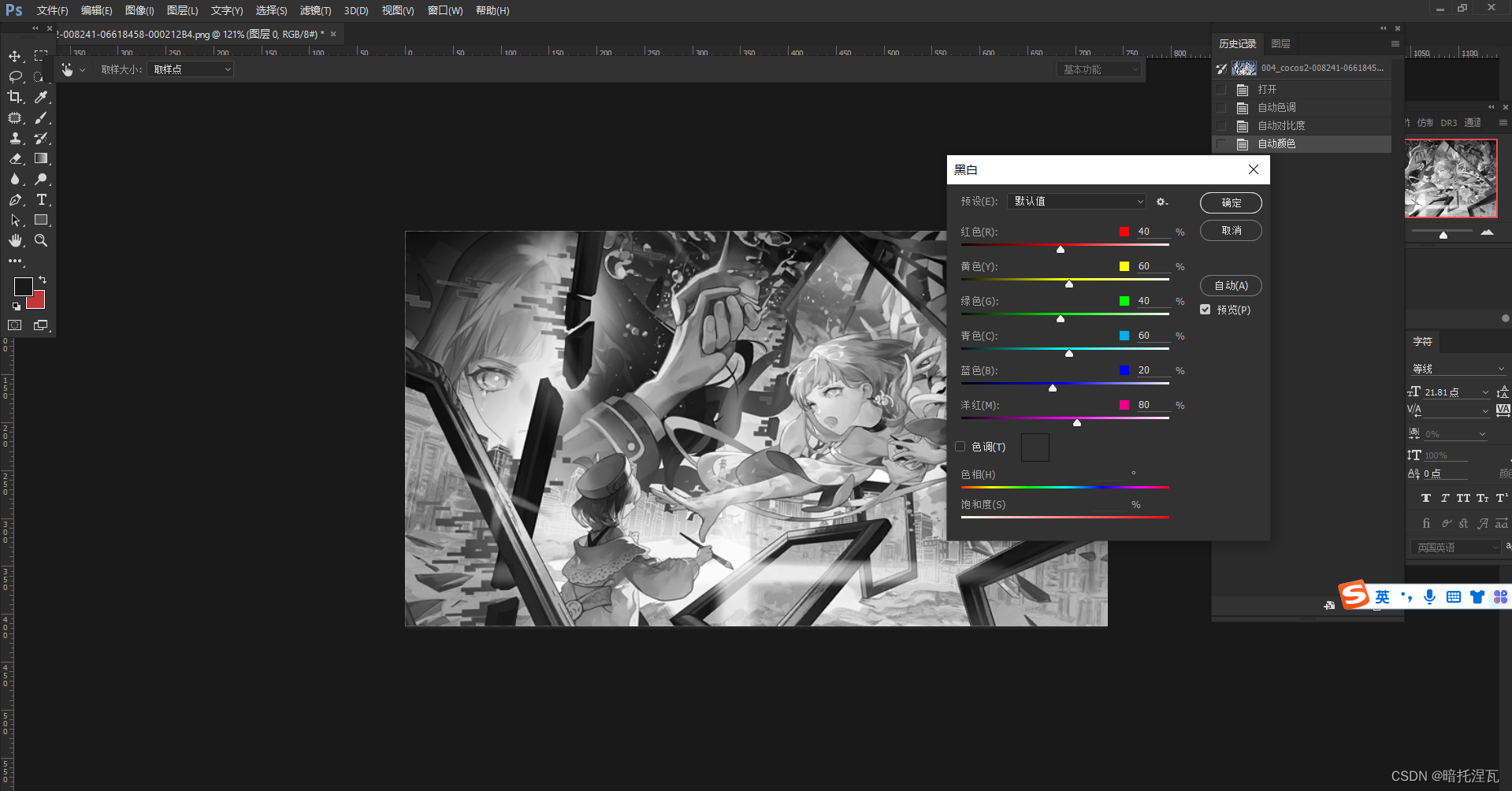Viewport: 1512px width, 791px height.
Task: Select the Lasso tool
Action: tap(15, 76)
